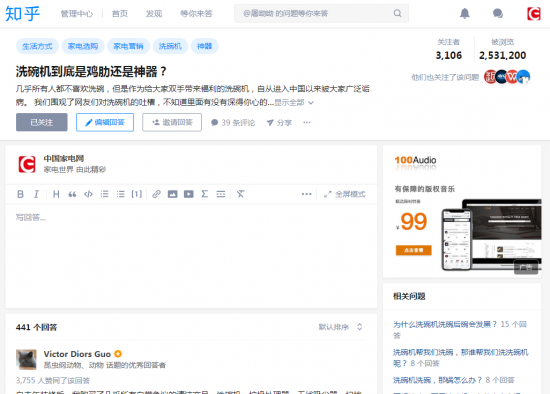Go to 首页 in top navigation

pyautogui.click(x=120, y=14)
